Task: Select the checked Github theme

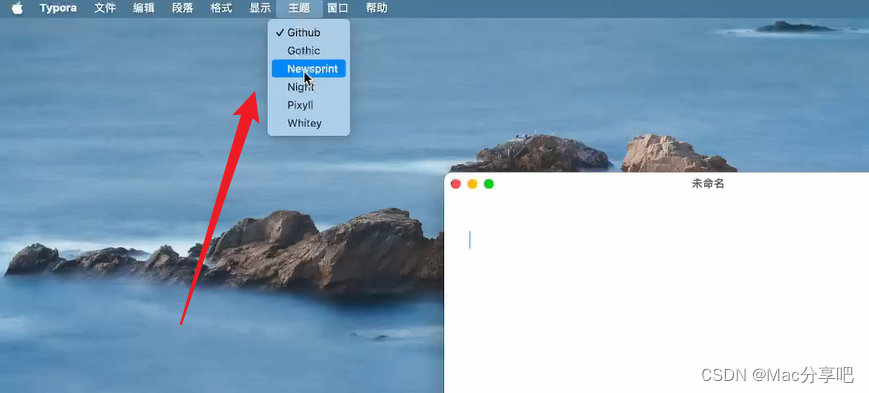Action: pyautogui.click(x=309, y=33)
